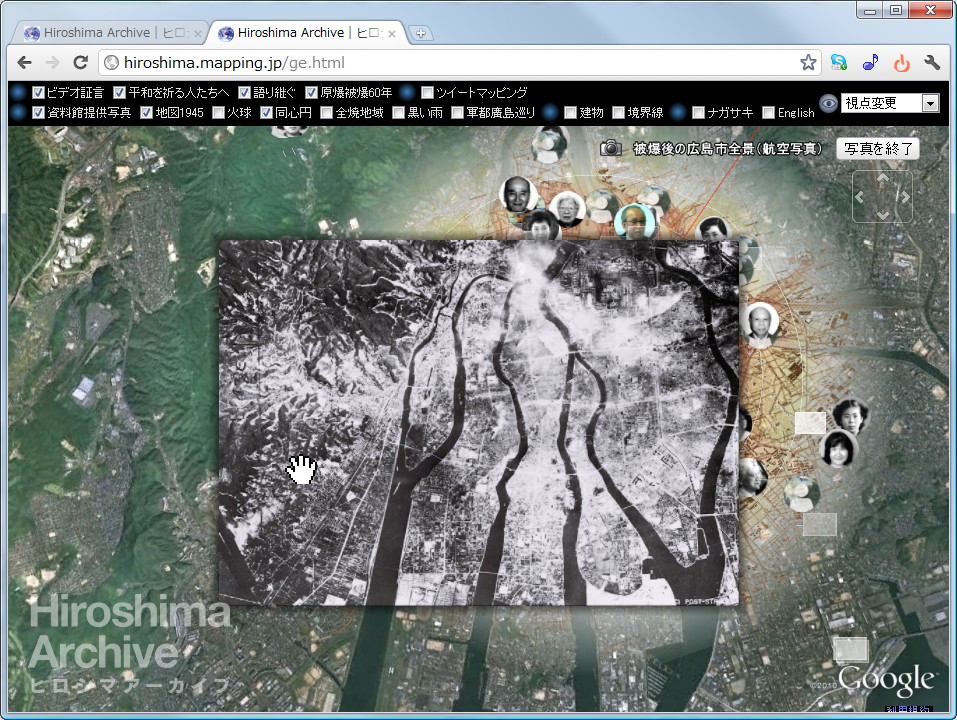The width and height of the screenshot is (957, 720).
Task: Click the blue music note extension
Action: [x=870, y=62]
